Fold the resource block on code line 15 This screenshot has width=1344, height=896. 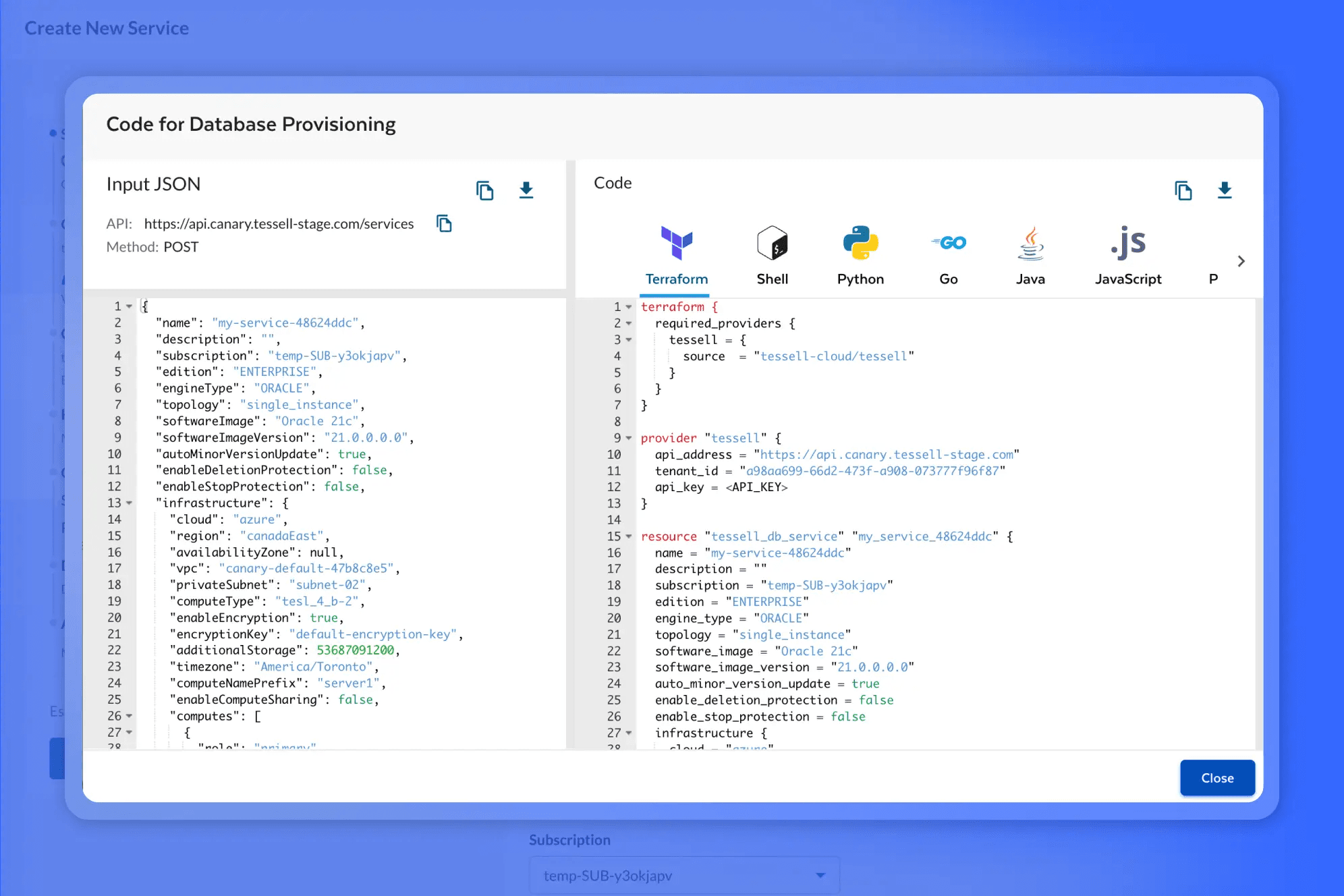point(629,537)
